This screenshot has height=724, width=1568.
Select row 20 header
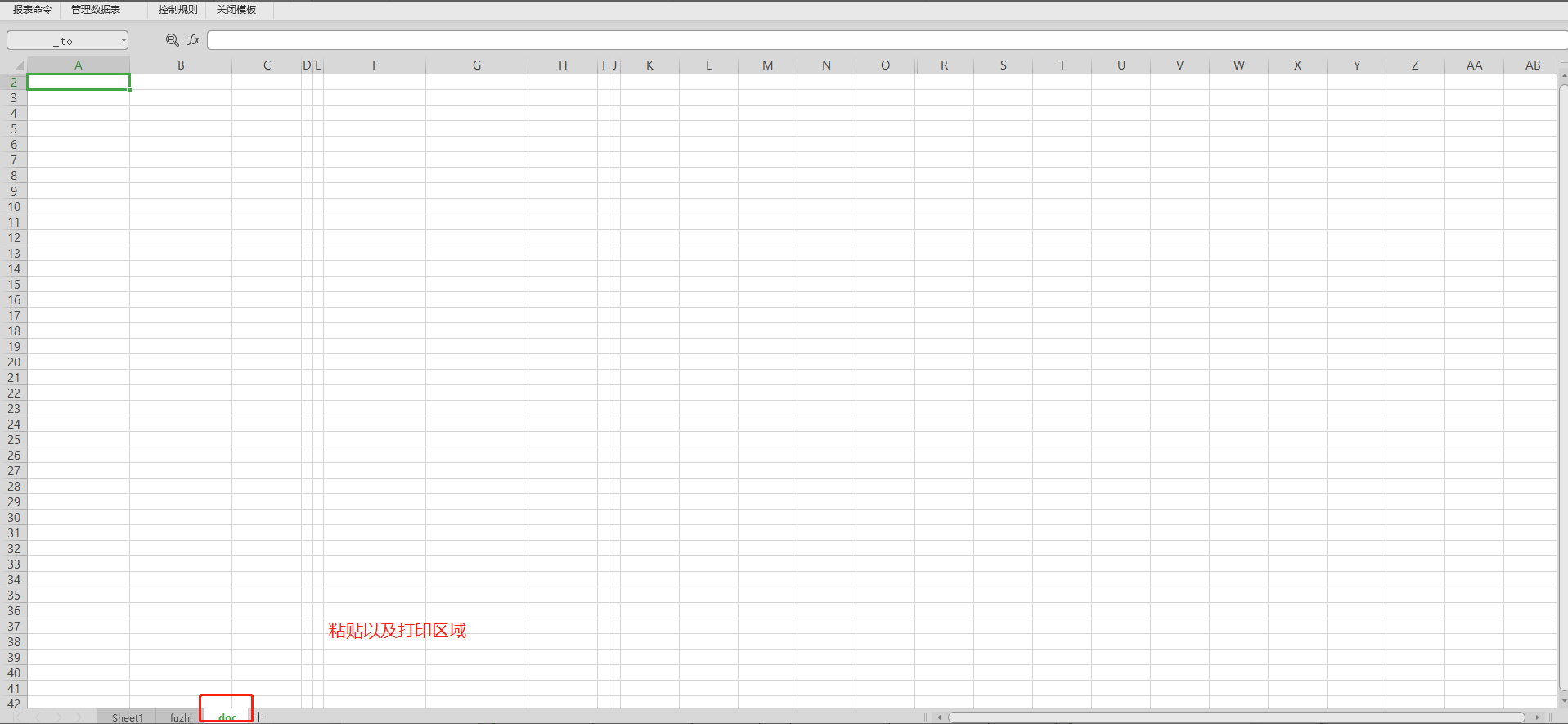pyautogui.click(x=14, y=362)
